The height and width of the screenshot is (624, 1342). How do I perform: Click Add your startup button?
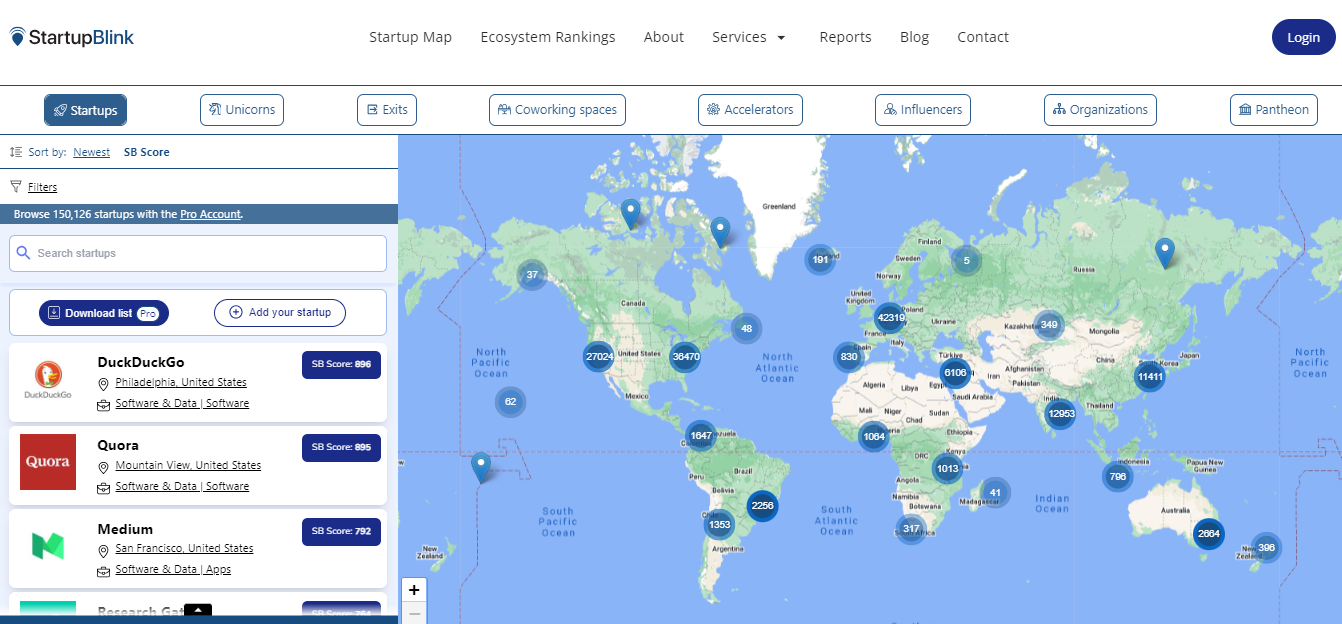pyautogui.click(x=280, y=313)
